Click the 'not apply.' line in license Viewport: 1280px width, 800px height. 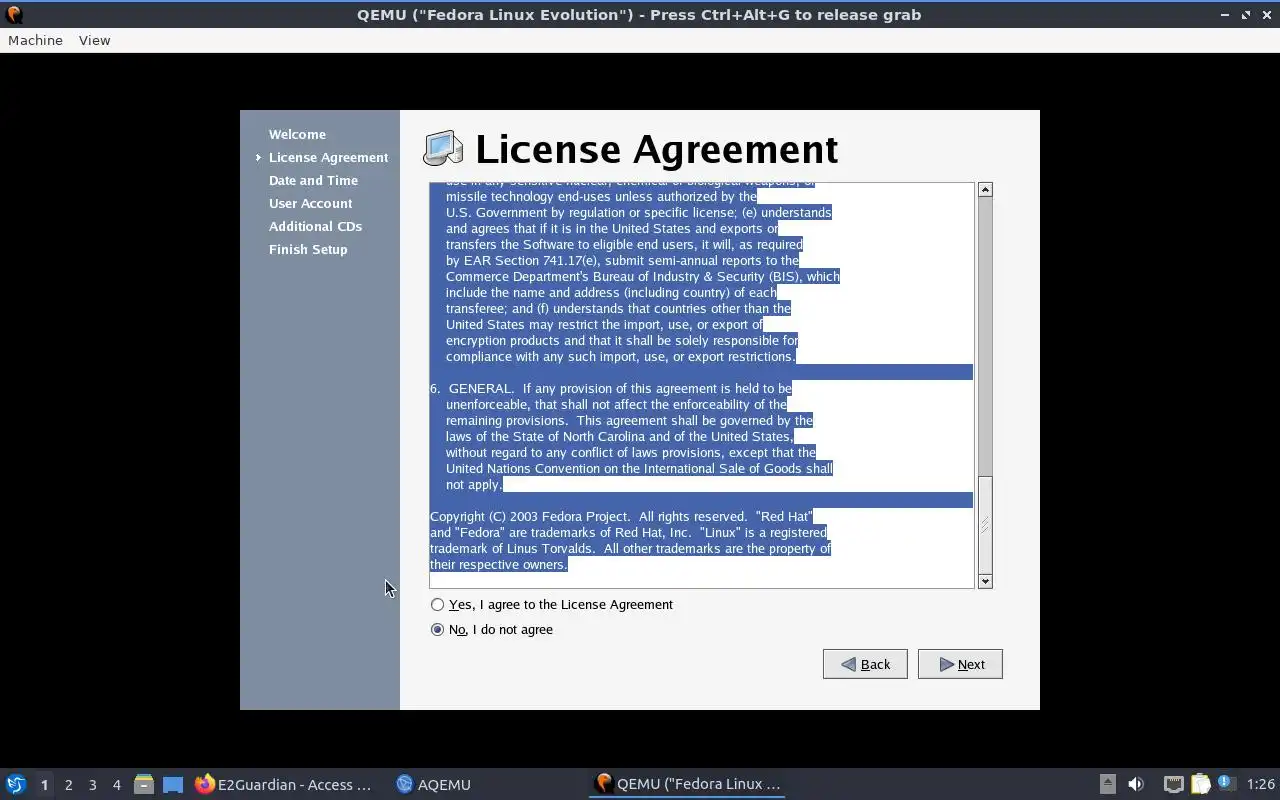[x=474, y=484]
